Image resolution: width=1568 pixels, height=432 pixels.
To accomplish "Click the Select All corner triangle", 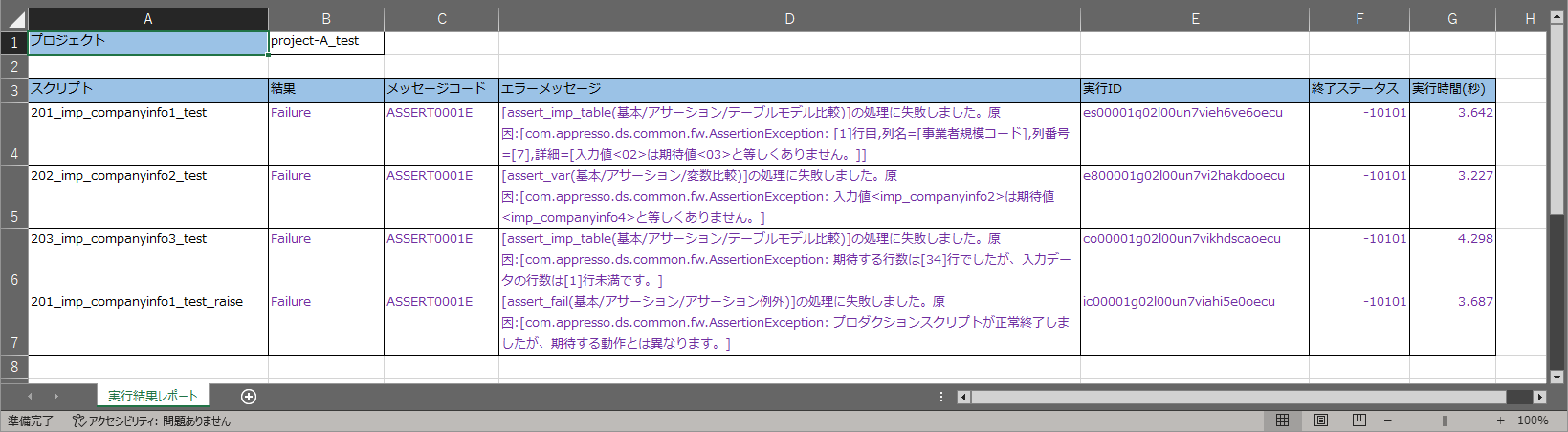I will (x=15, y=19).
